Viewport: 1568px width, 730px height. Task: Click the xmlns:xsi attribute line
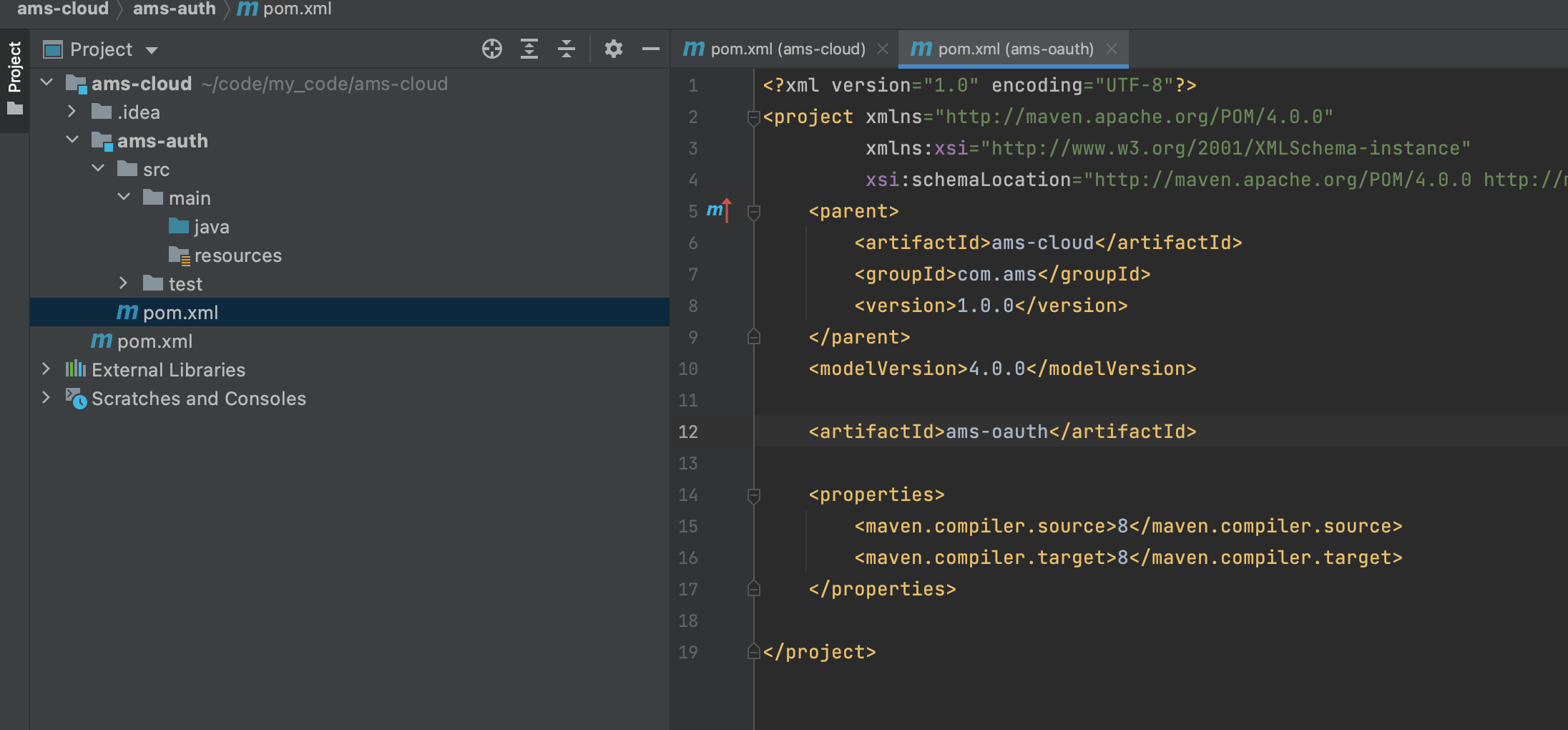coord(1167,148)
